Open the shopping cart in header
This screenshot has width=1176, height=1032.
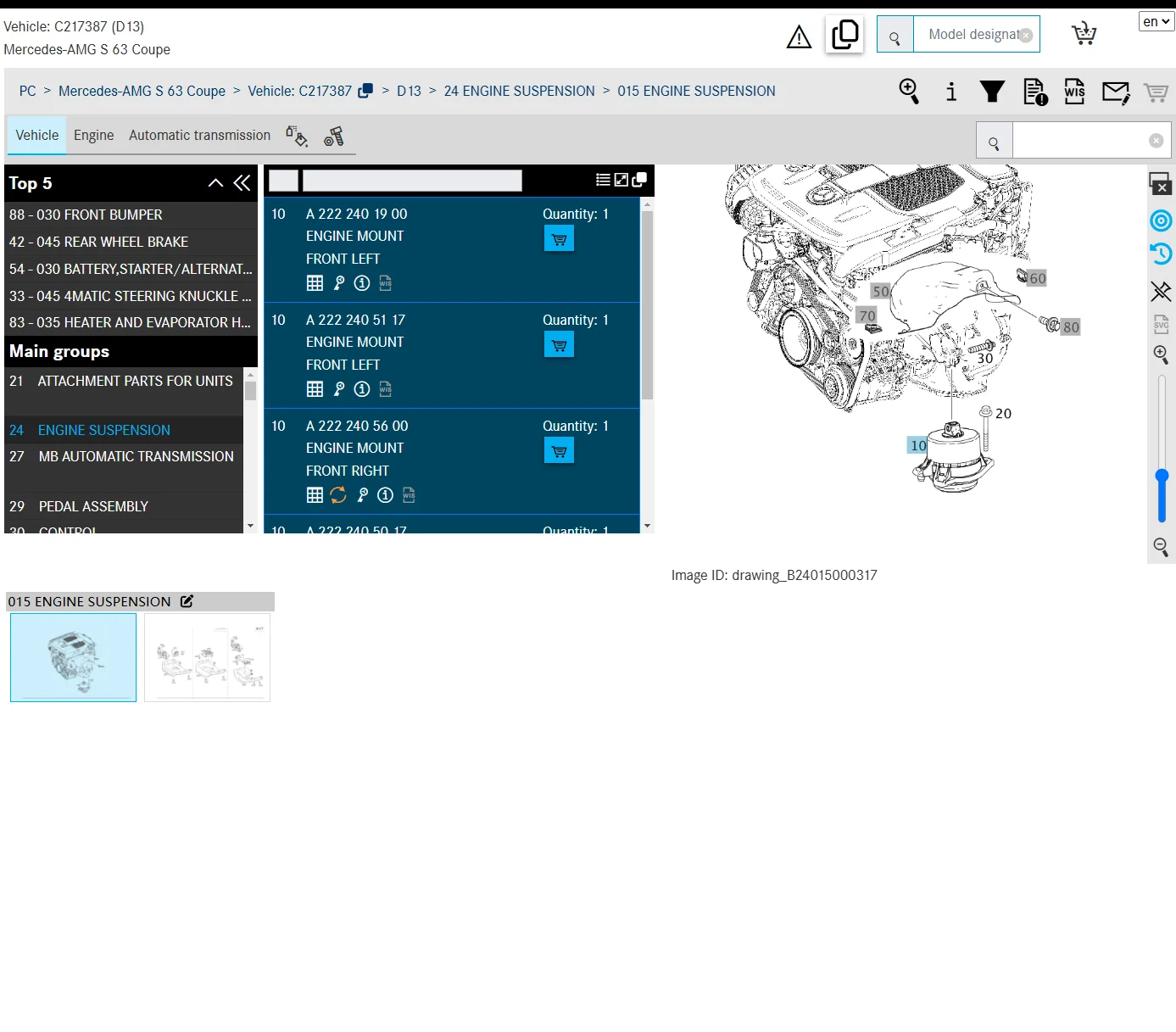tap(1084, 34)
